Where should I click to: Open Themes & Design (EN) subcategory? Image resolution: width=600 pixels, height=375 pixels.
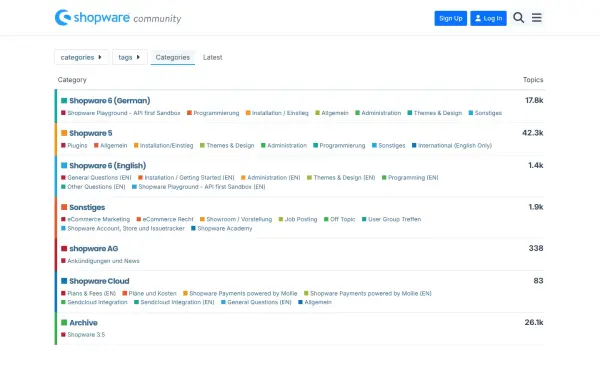344,178
